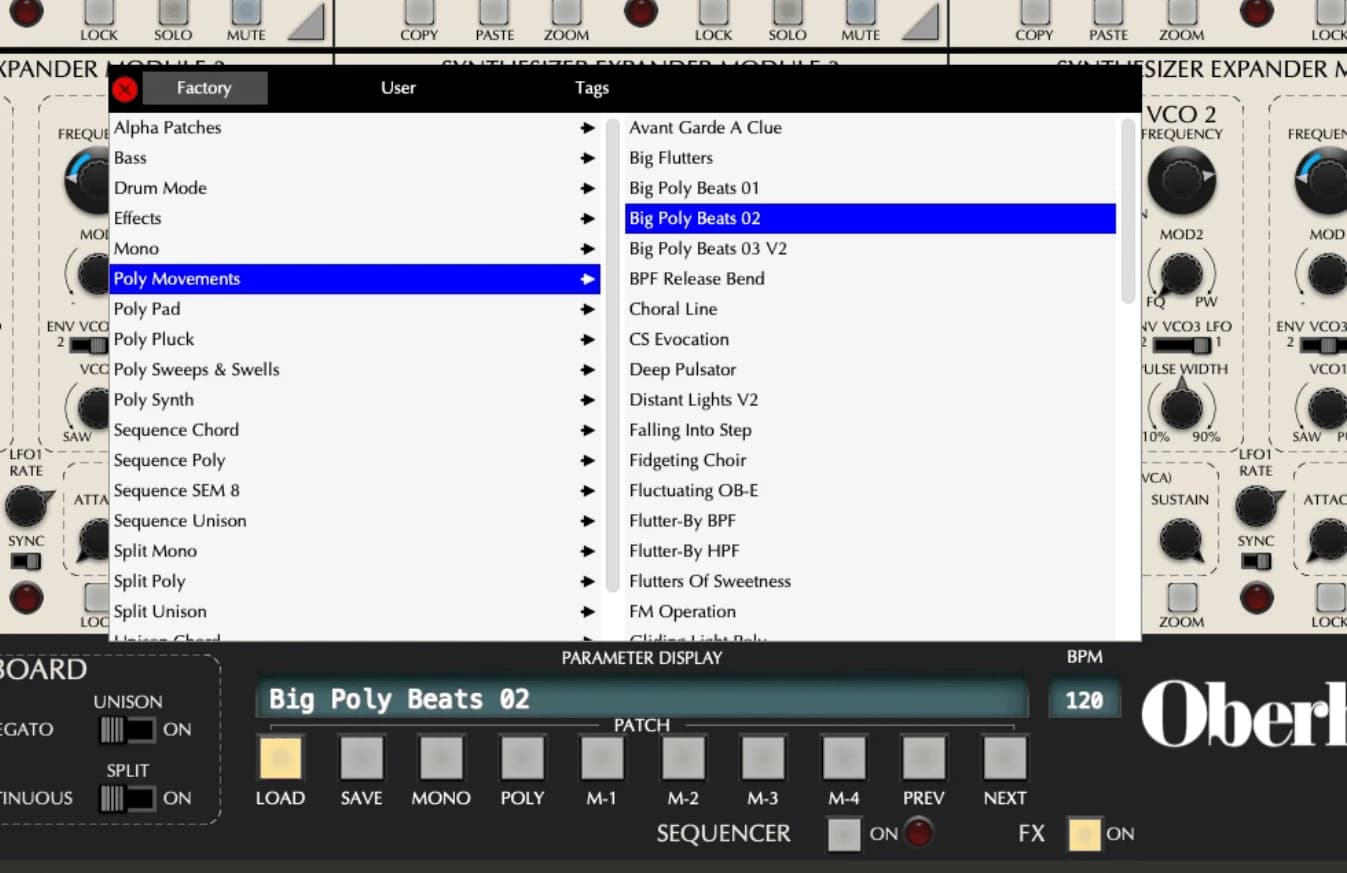
Task: Enable the SEQUENCER on button
Action: pos(844,833)
